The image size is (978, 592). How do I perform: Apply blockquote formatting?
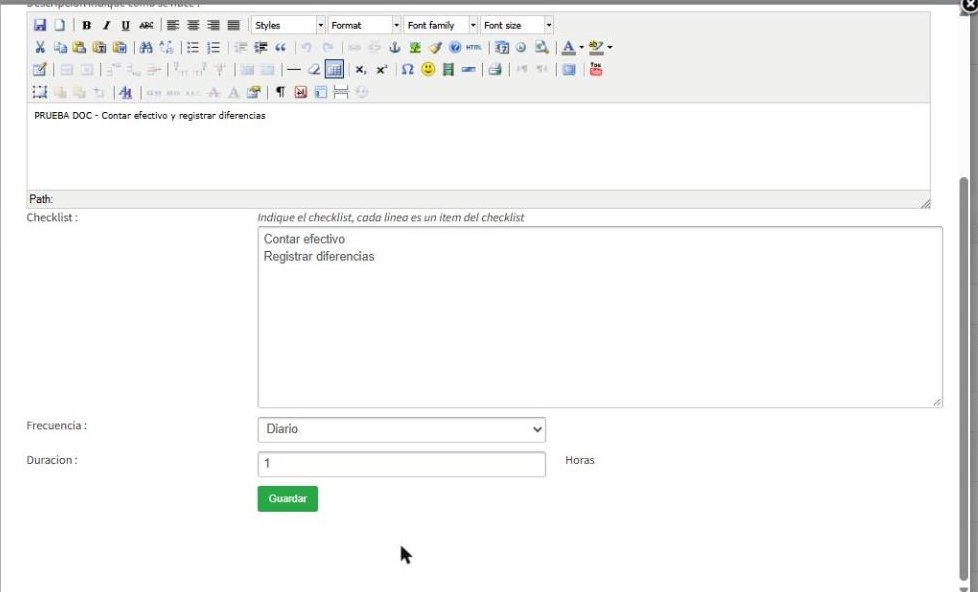[281, 47]
